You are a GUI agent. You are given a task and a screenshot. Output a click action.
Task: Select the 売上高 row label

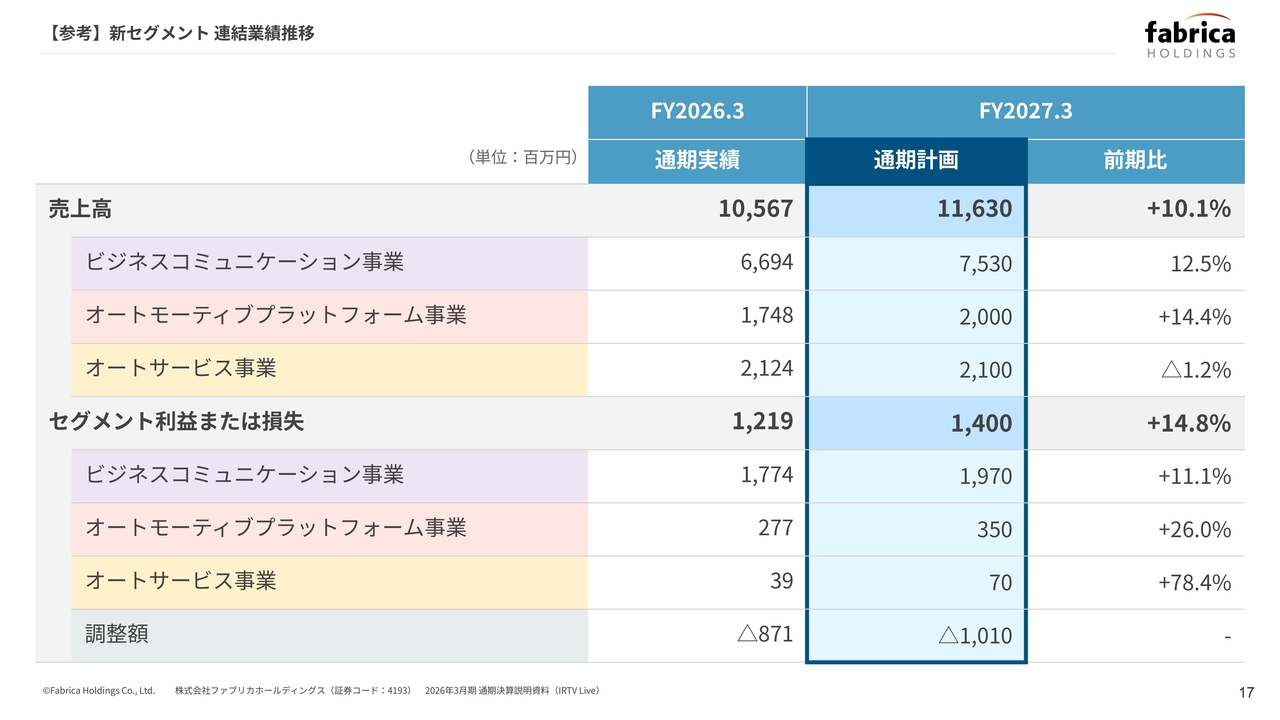pyautogui.click(x=80, y=209)
